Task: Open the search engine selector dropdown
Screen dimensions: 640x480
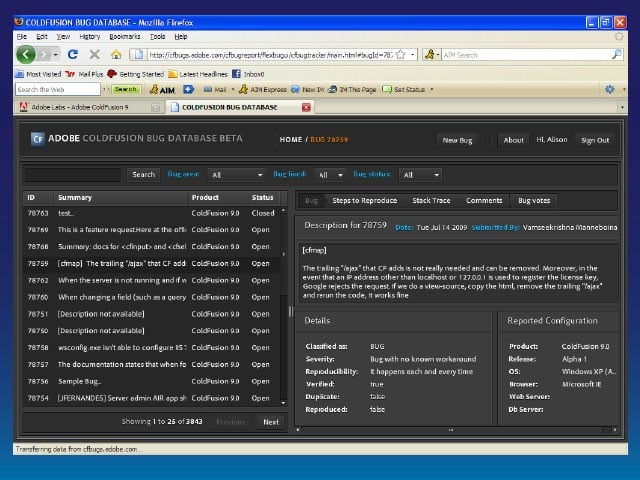Action: coord(431,54)
